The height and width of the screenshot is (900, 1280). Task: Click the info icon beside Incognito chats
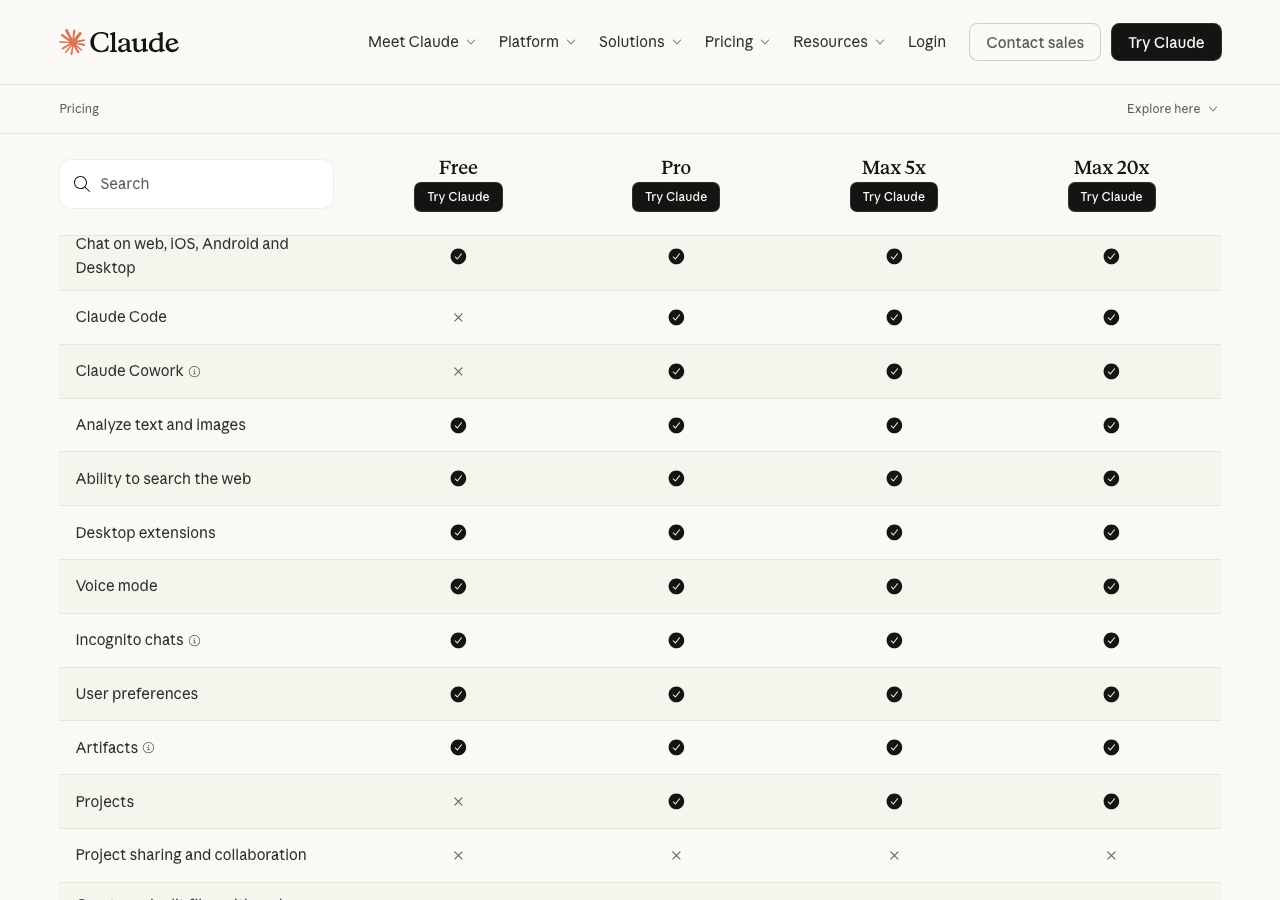(195, 641)
